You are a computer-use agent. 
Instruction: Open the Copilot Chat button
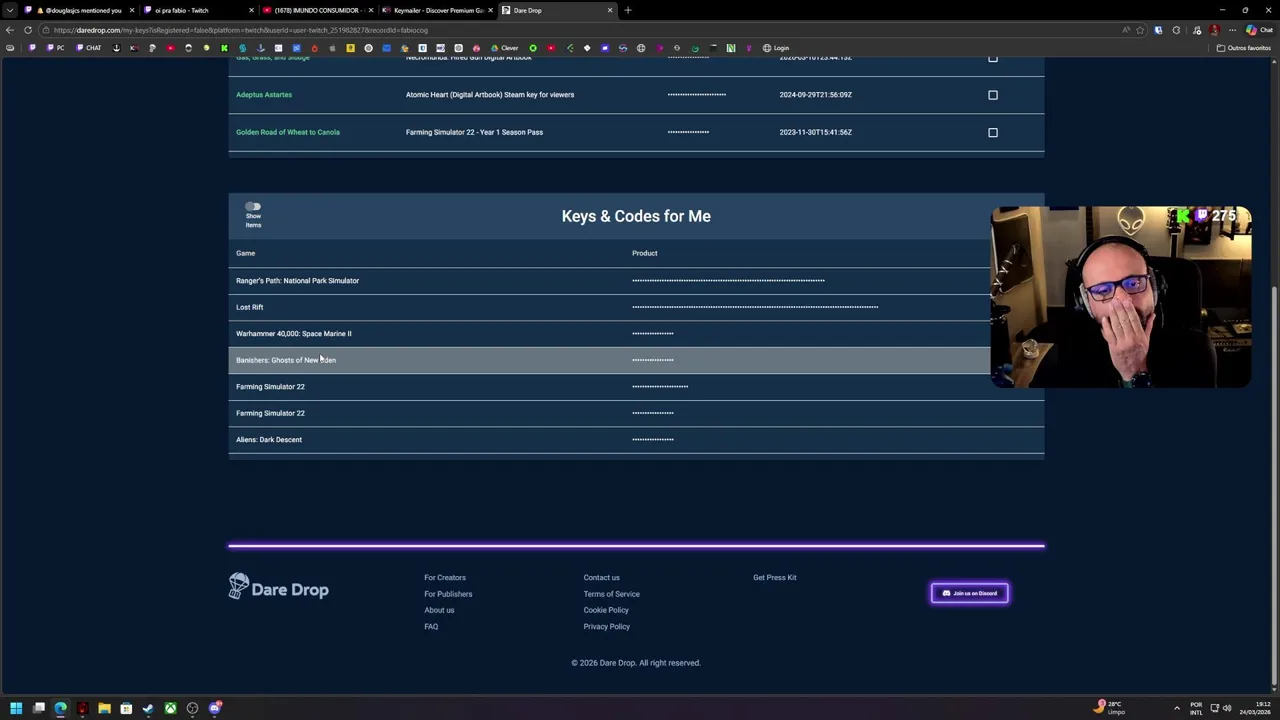click(1258, 30)
